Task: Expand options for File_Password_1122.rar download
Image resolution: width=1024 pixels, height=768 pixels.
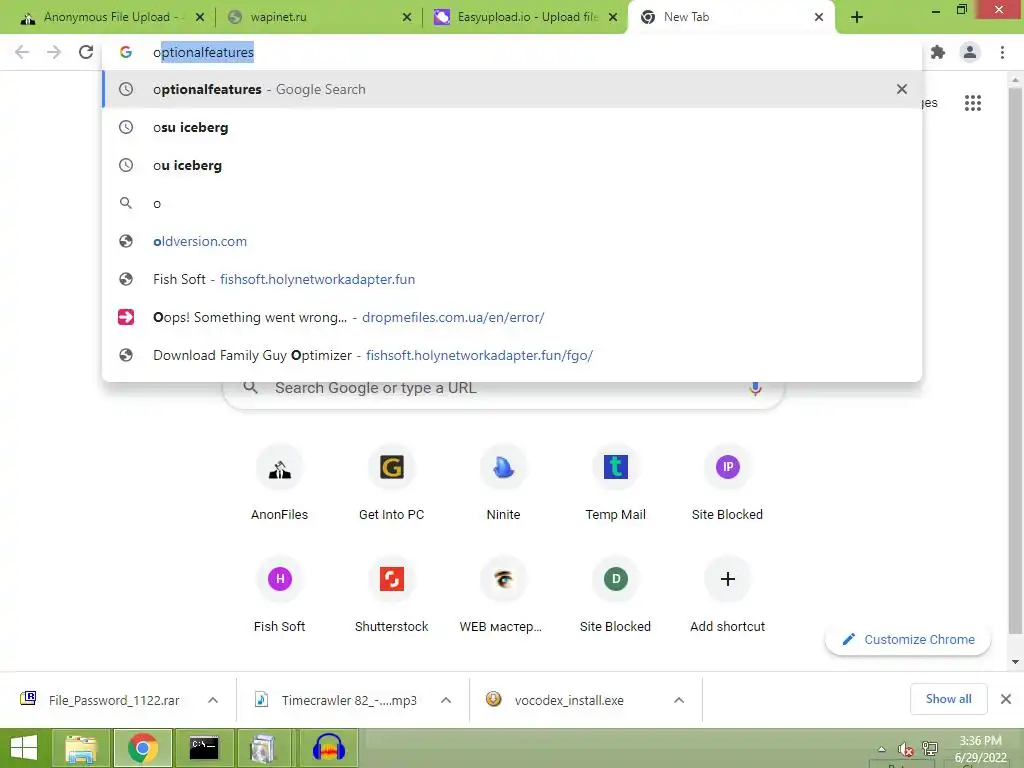Action: (x=213, y=700)
